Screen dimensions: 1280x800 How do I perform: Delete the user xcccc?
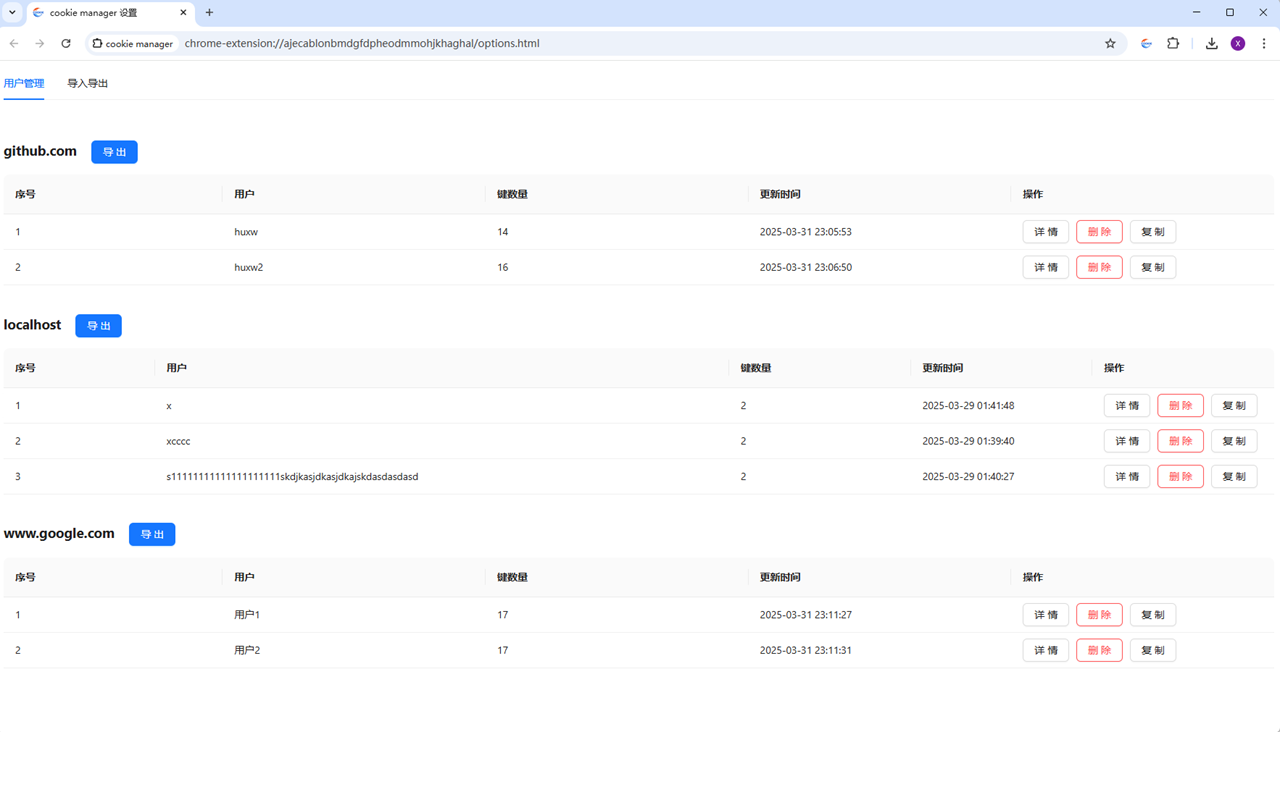tap(1180, 440)
